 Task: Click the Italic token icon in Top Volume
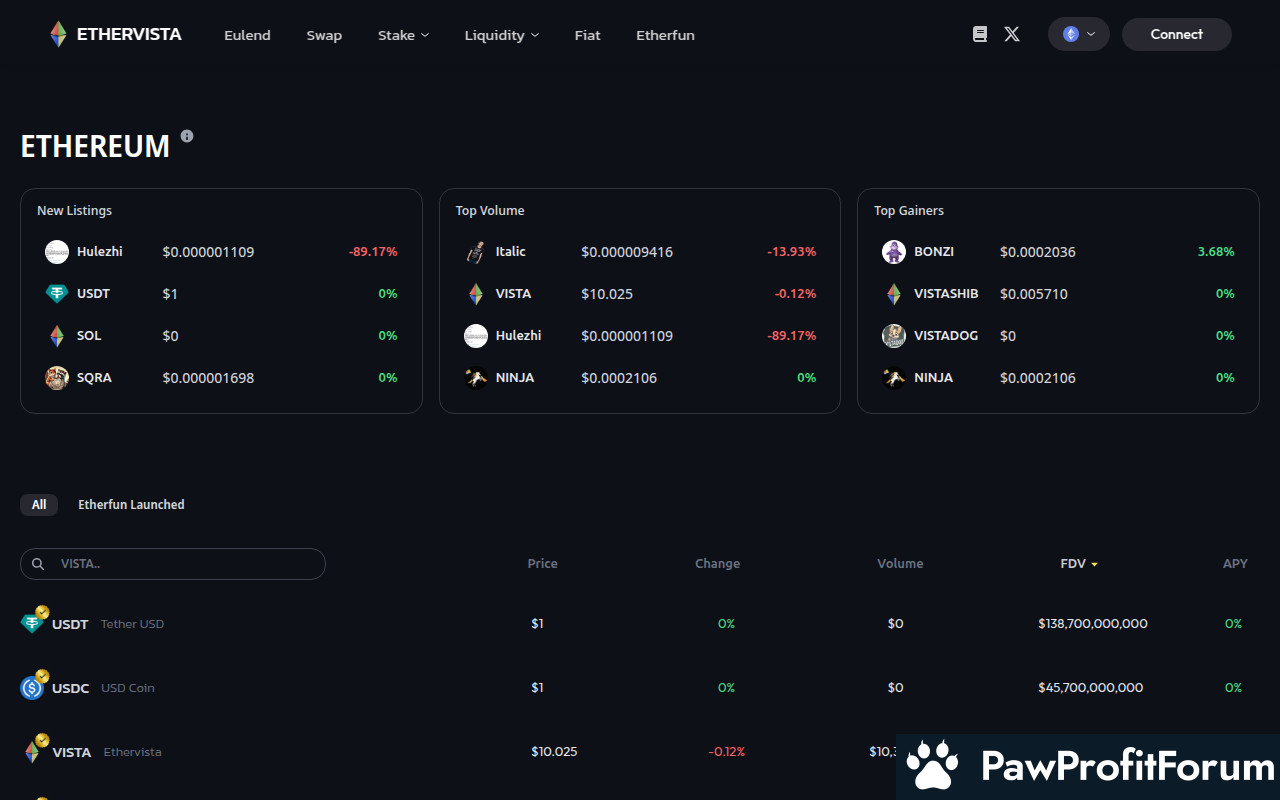point(476,252)
